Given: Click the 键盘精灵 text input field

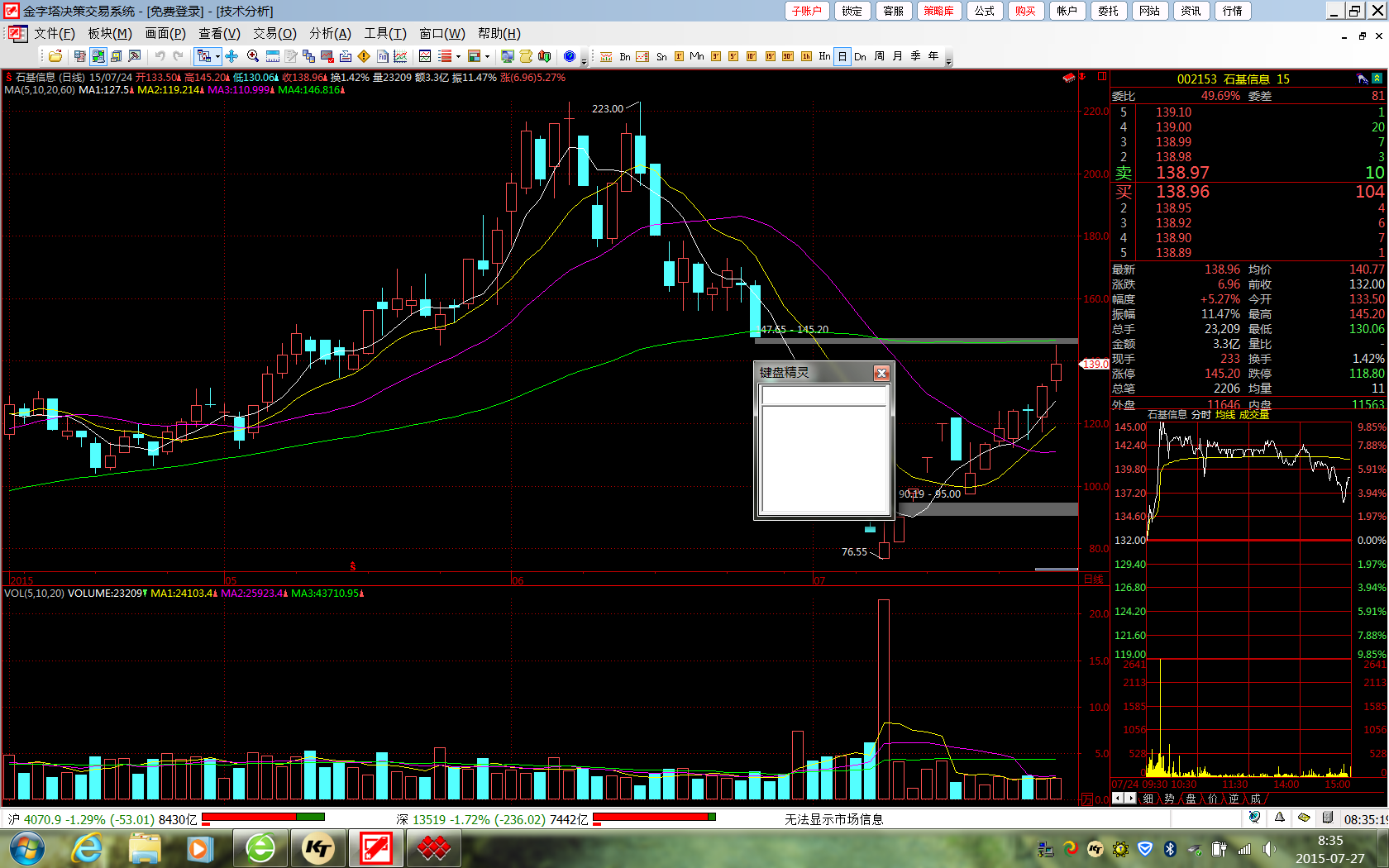Looking at the screenshot, I should [x=824, y=395].
